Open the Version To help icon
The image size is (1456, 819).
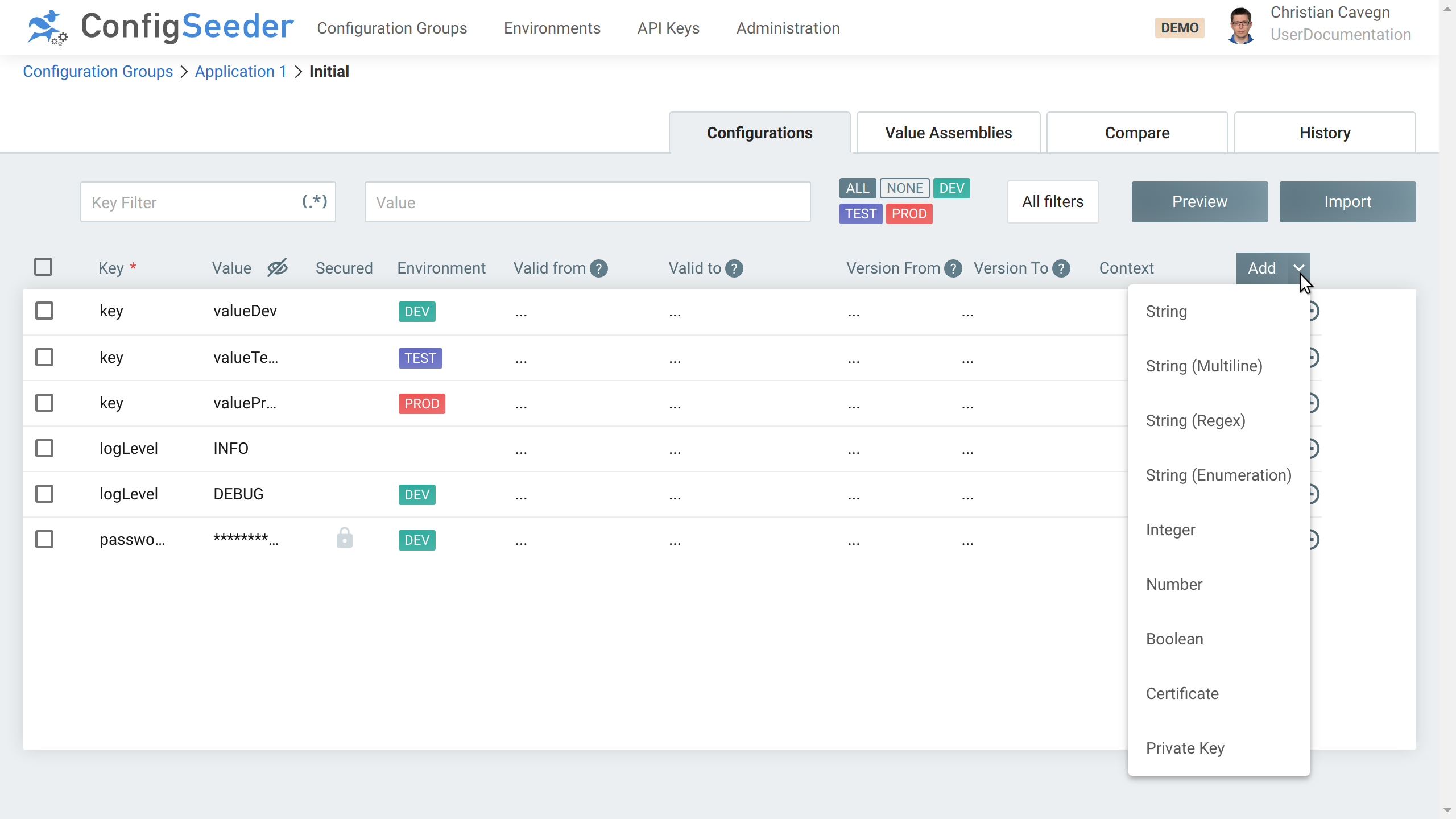click(x=1061, y=268)
